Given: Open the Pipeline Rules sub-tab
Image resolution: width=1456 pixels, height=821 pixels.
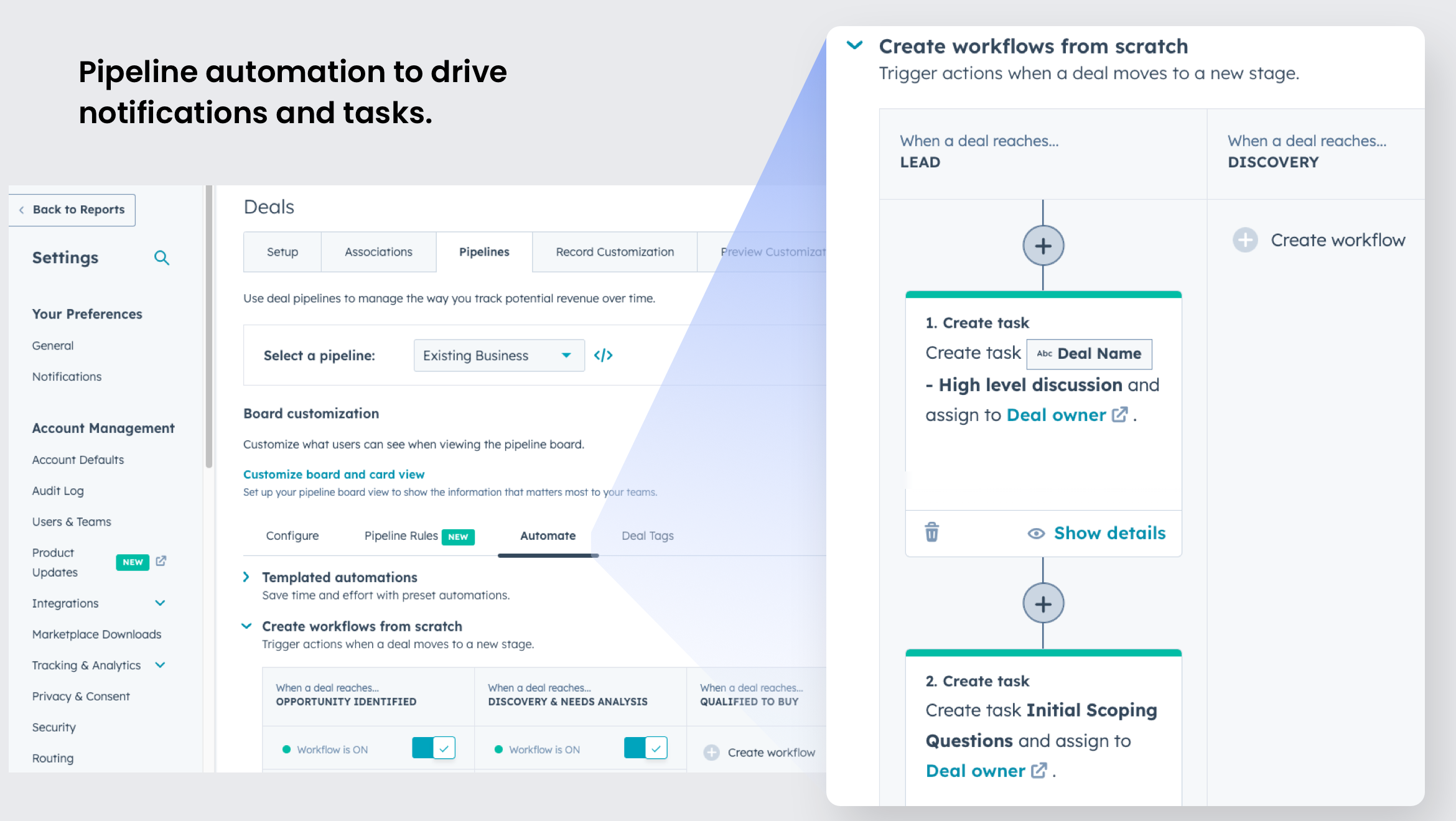Looking at the screenshot, I should click(401, 536).
